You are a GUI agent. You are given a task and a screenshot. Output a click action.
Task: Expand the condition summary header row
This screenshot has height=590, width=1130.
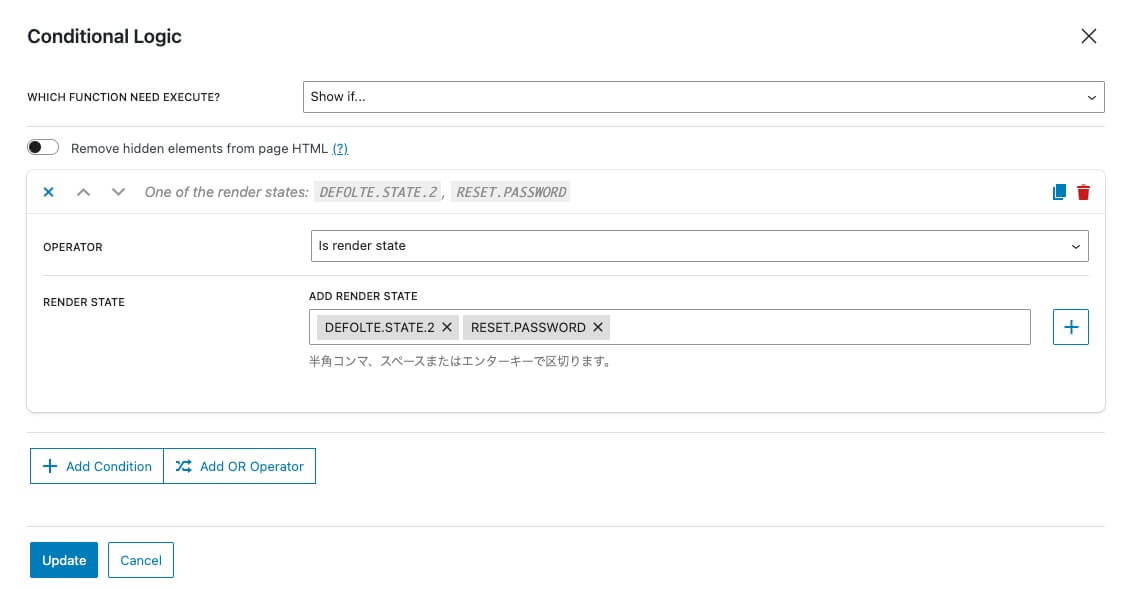pyautogui.click(x=700, y=192)
